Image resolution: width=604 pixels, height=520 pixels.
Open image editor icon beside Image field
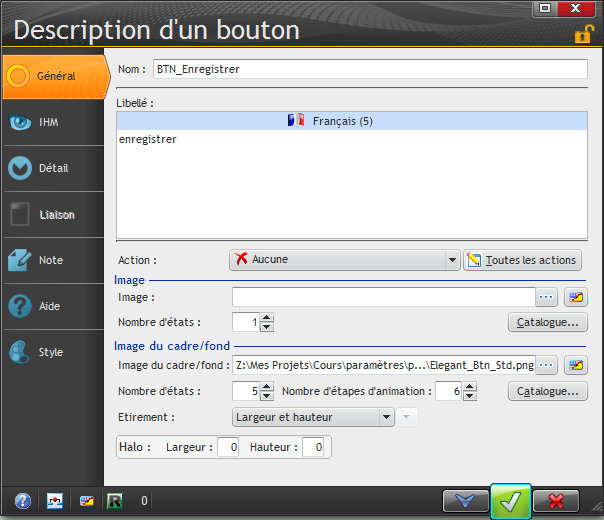click(576, 297)
